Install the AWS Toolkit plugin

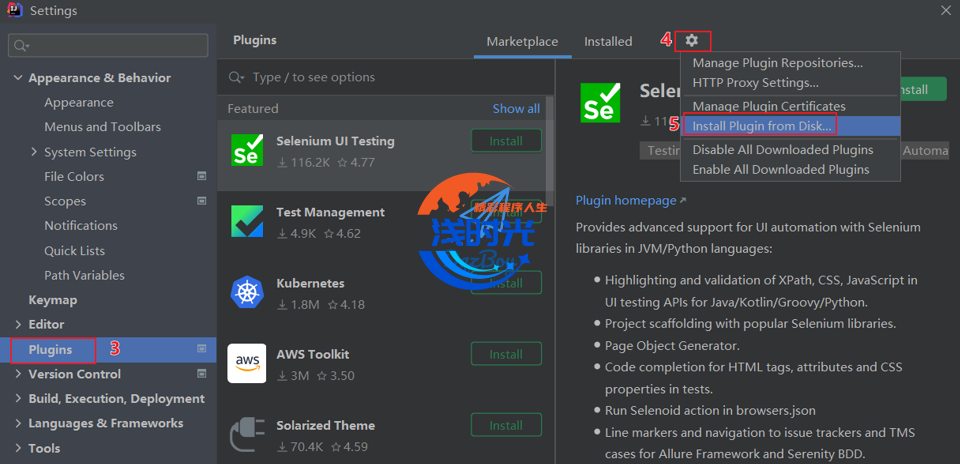tap(506, 354)
